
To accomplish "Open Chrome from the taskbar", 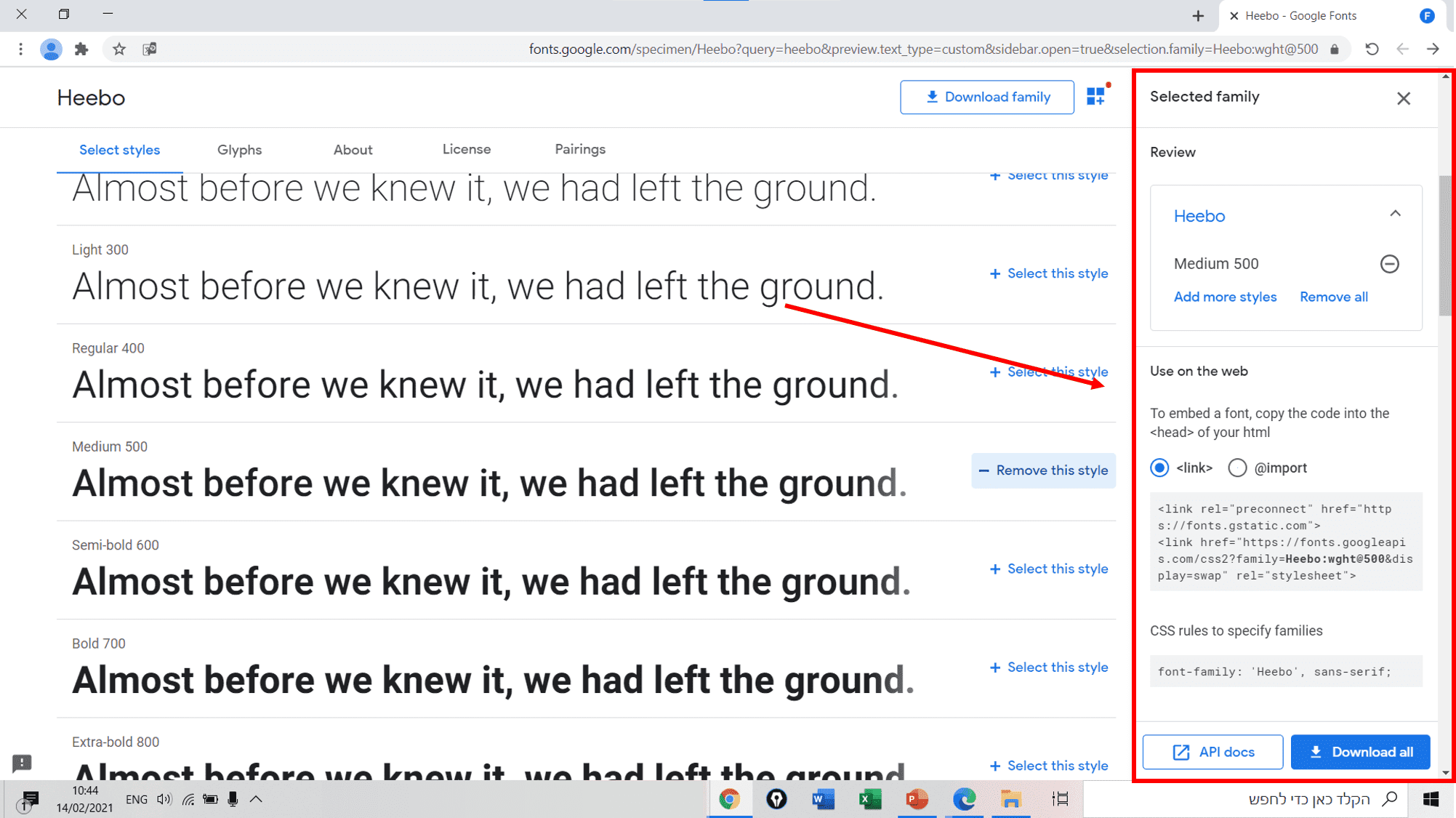I will pos(729,799).
